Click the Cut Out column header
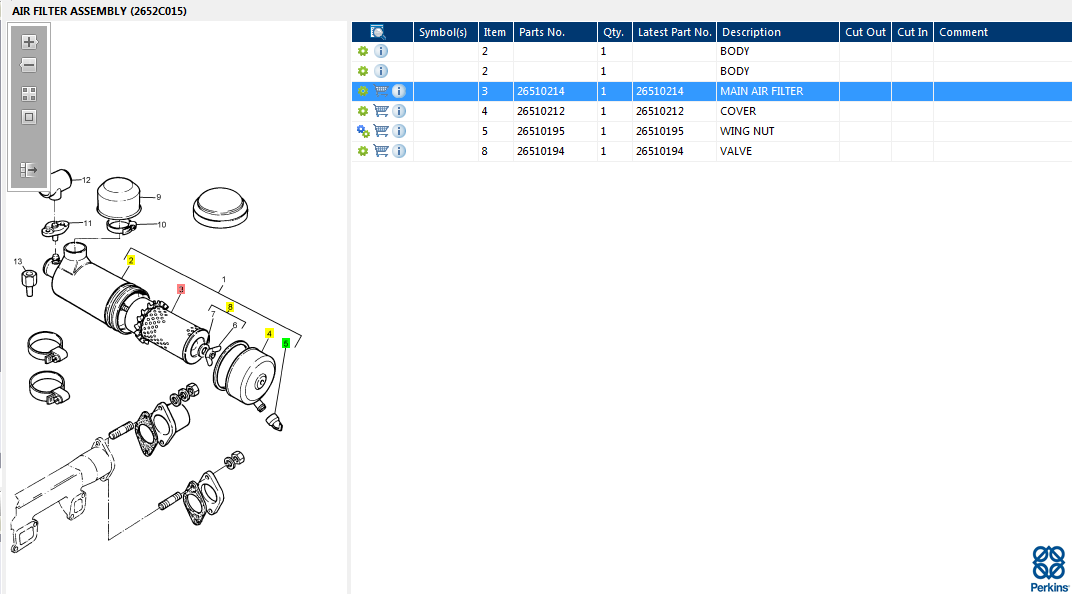This screenshot has width=1072, height=594. (x=866, y=32)
